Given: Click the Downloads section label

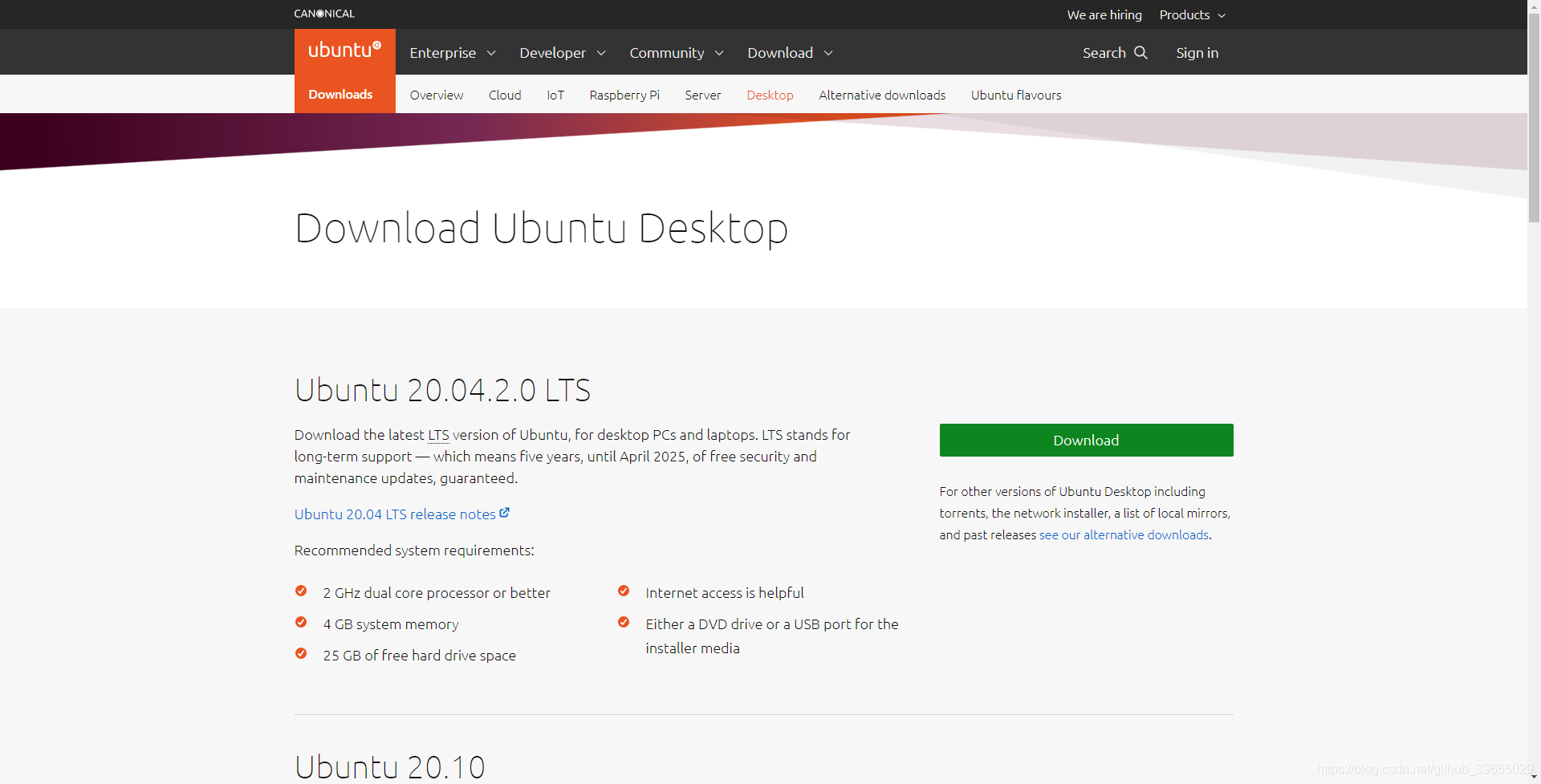Looking at the screenshot, I should 340,94.
